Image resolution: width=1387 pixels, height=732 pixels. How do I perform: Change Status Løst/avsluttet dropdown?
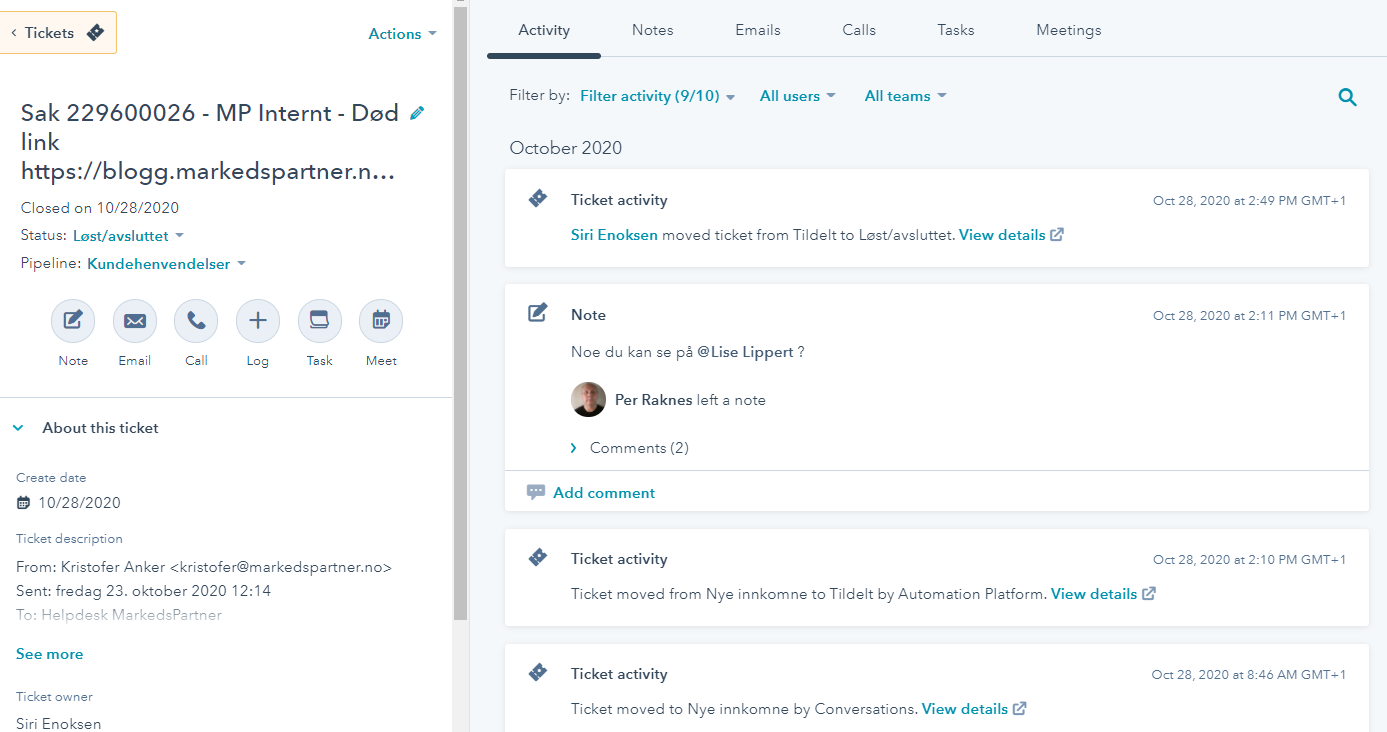tap(128, 236)
